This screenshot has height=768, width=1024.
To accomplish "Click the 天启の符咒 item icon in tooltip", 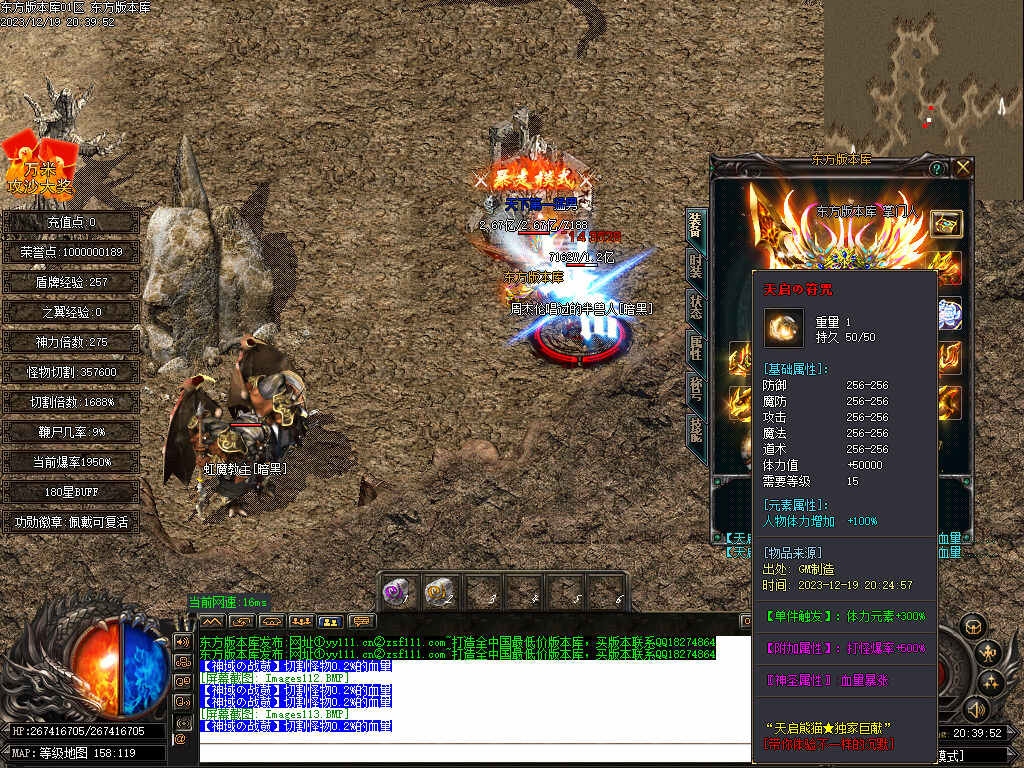I will [x=784, y=327].
